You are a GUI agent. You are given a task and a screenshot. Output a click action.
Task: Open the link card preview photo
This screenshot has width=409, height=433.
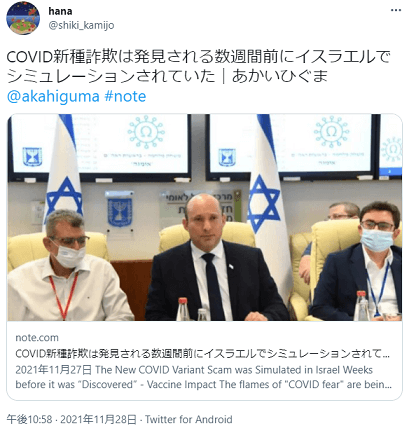tap(205, 217)
